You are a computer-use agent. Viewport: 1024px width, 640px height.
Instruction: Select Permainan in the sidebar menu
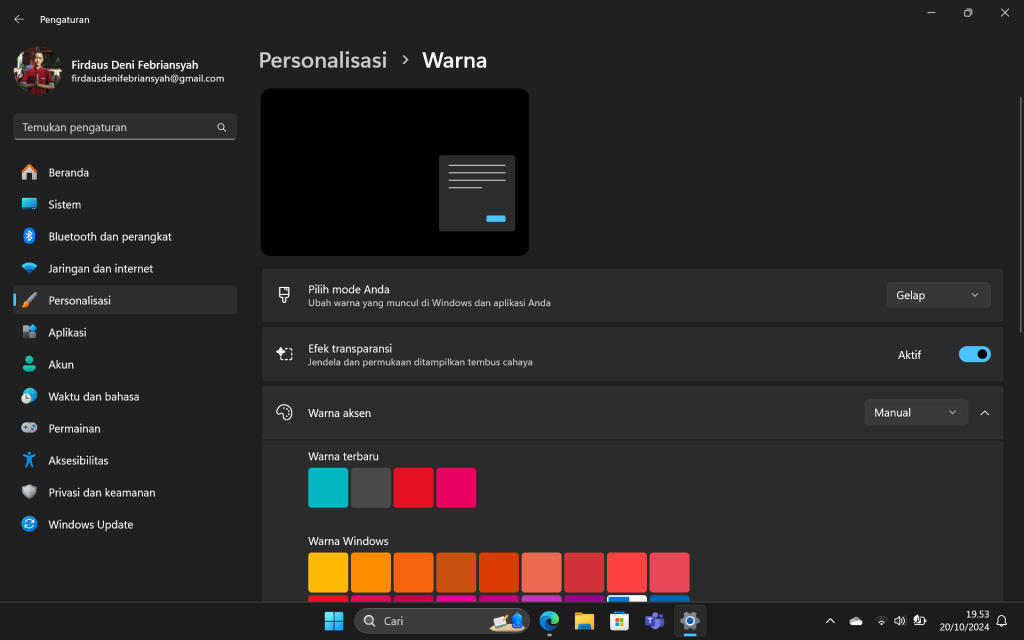(78, 428)
